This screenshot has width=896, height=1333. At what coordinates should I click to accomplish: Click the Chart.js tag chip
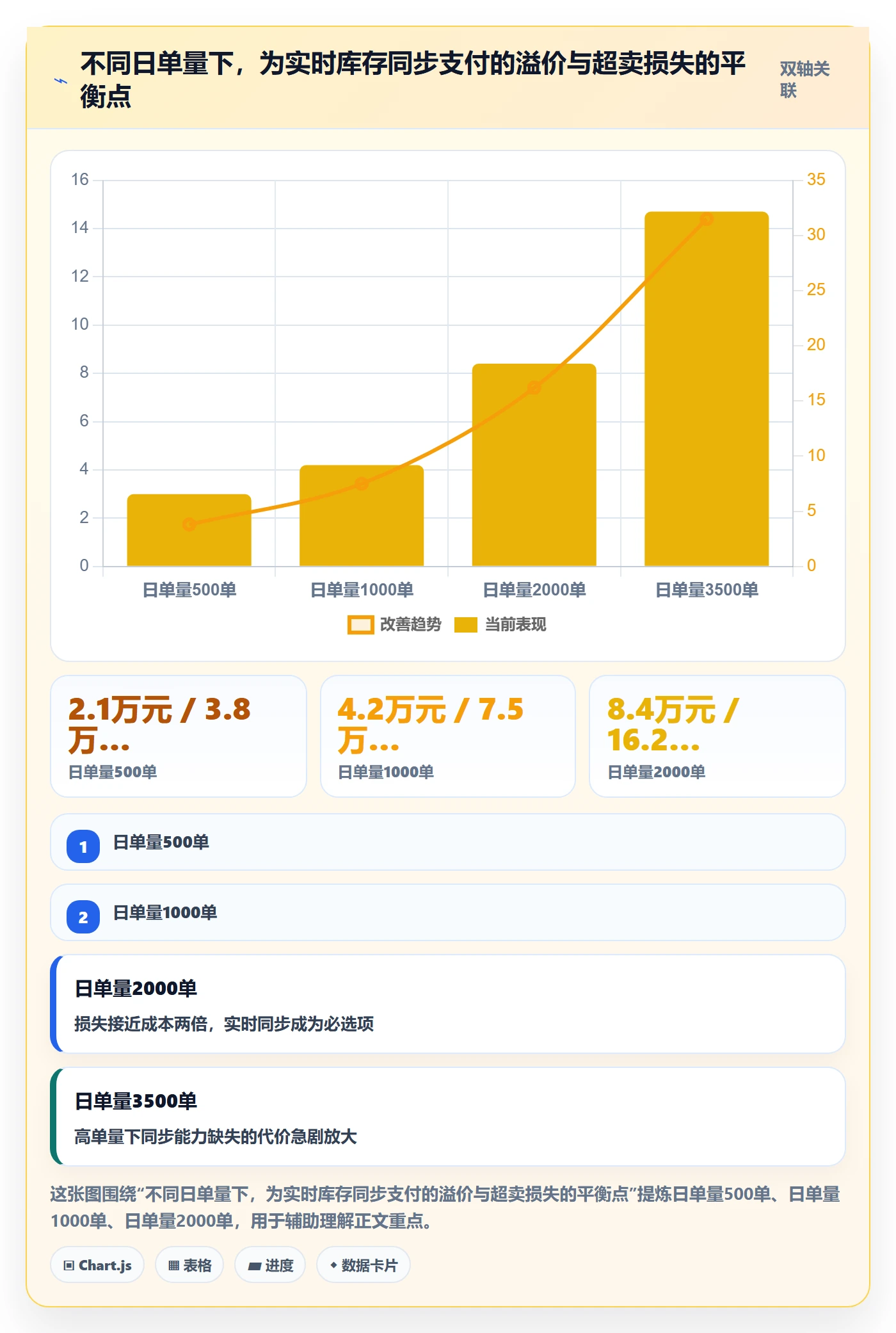(97, 1264)
